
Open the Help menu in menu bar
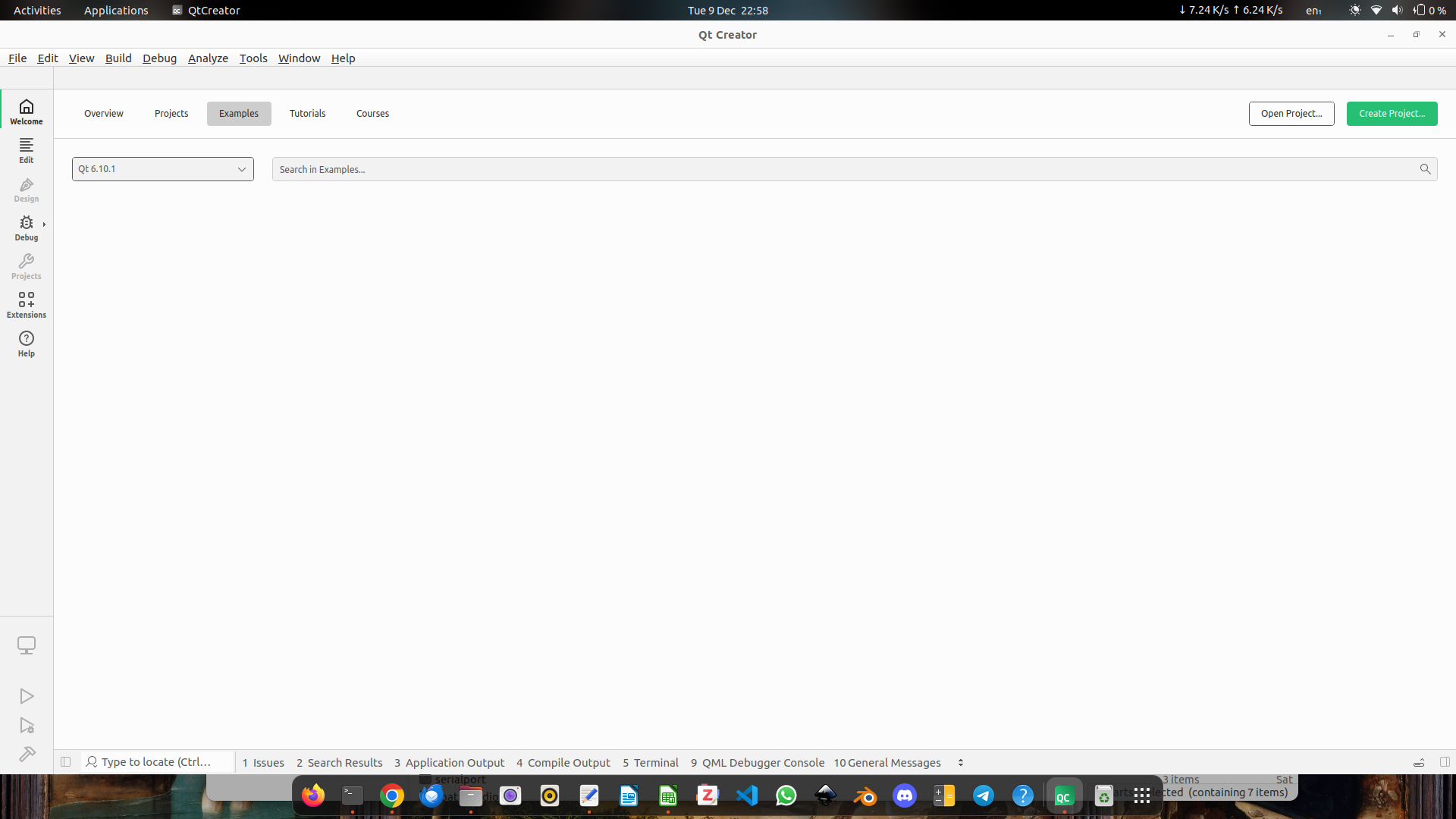343,58
